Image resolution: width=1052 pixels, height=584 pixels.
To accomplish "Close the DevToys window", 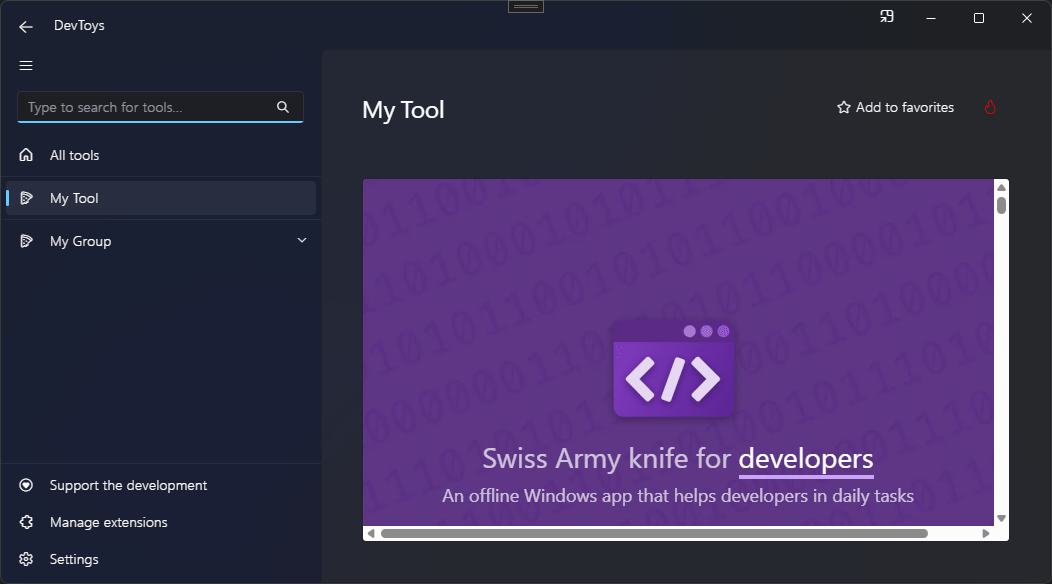I will click(1027, 18).
